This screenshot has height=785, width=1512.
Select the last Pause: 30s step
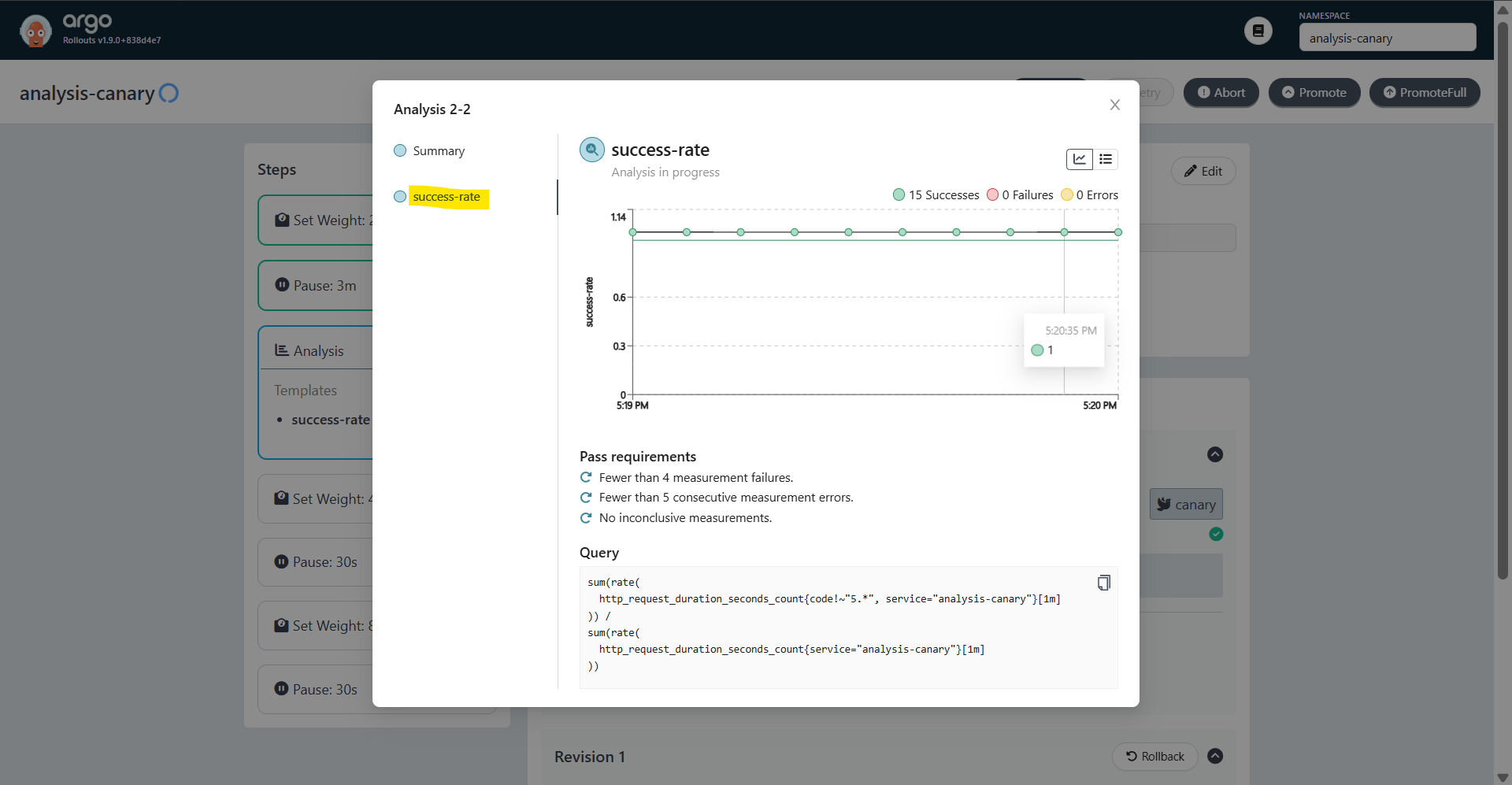[x=316, y=689]
